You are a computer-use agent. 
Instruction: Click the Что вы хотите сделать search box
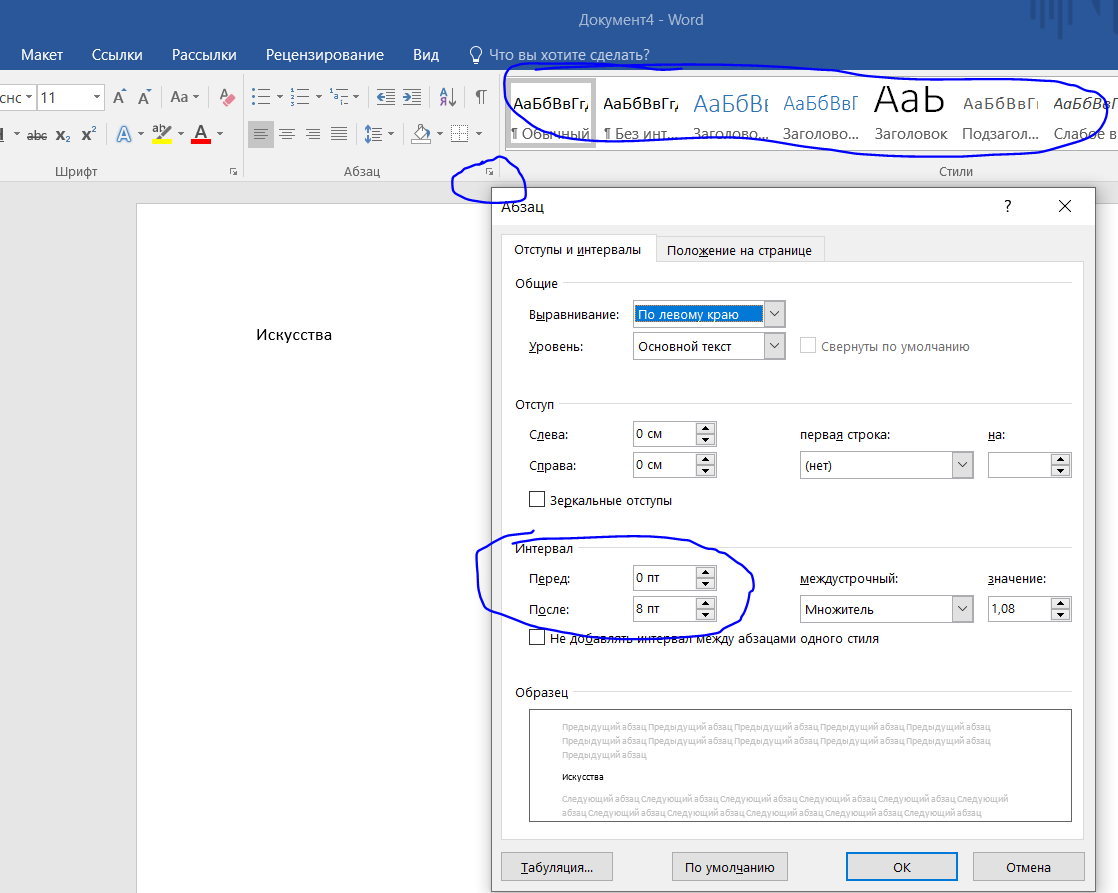coord(569,55)
